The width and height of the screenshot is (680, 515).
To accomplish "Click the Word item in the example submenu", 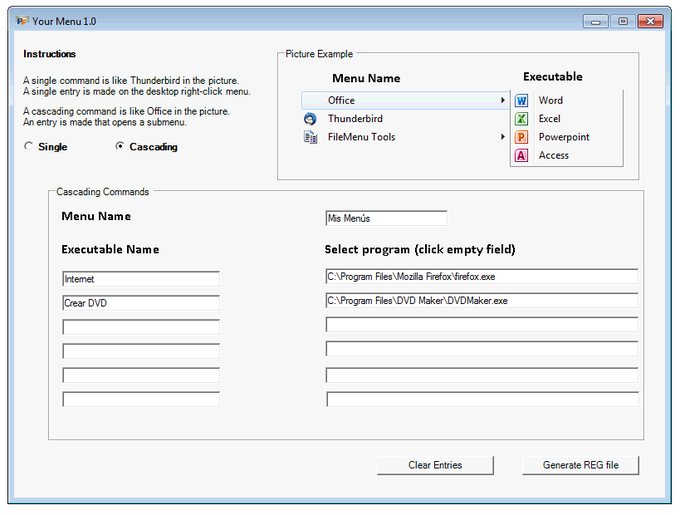I will tap(550, 101).
